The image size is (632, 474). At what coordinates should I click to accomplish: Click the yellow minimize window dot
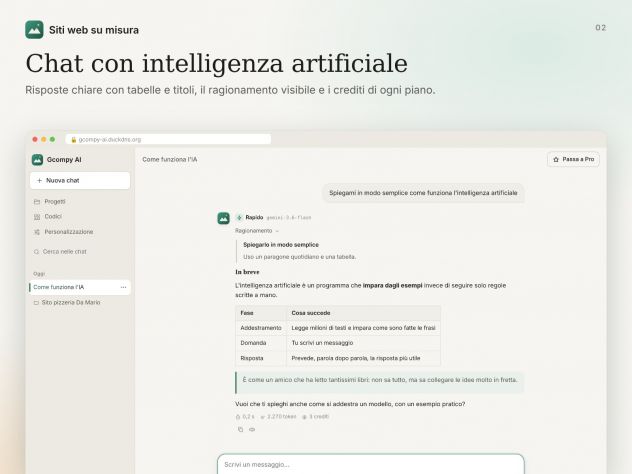click(x=44, y=139)
